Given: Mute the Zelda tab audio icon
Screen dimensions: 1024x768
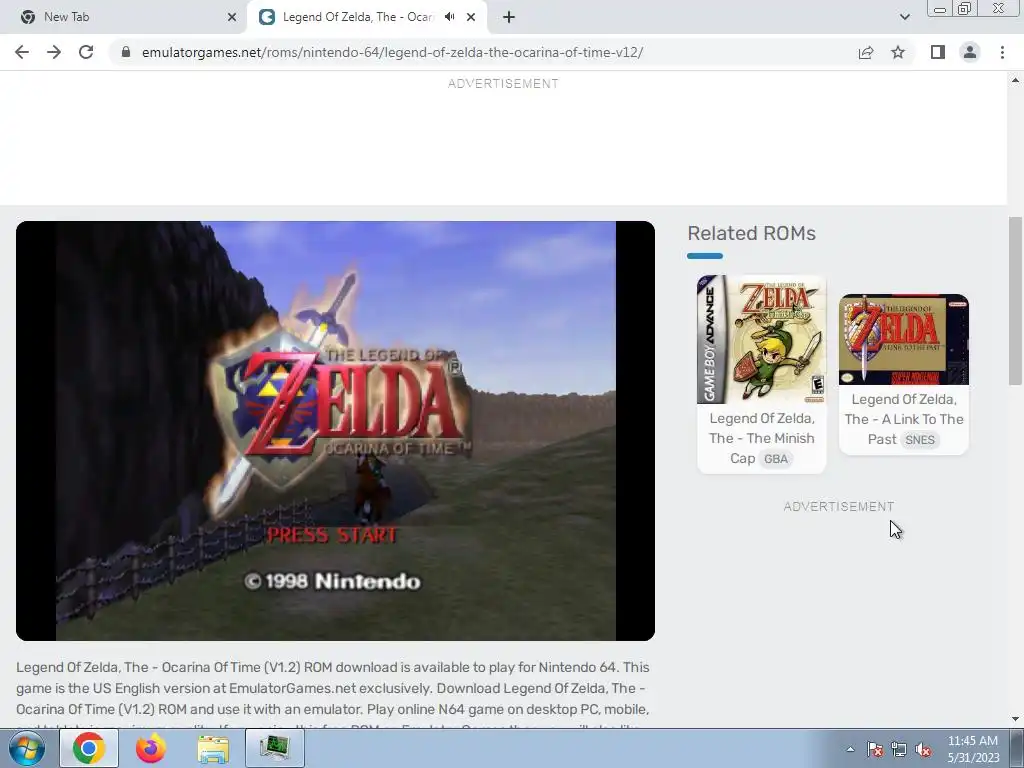Looking at the screenshot, I should point(449,17).
